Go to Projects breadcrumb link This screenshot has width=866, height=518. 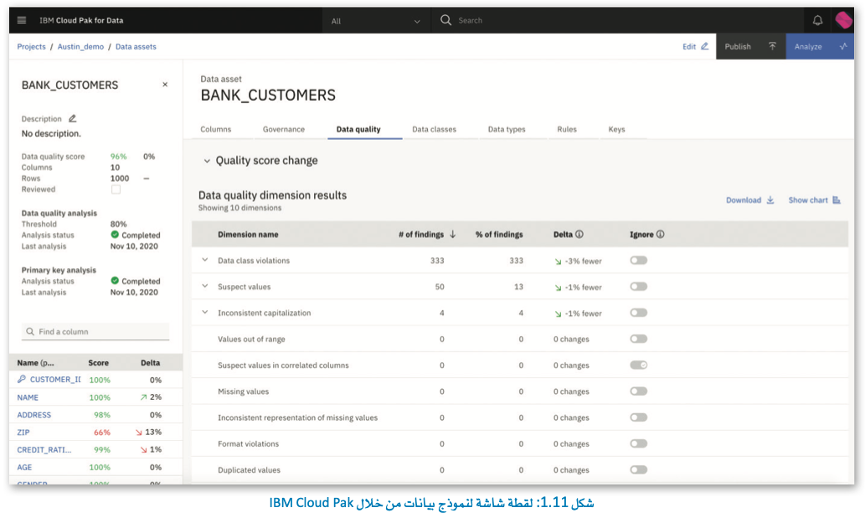coord(31,46)
